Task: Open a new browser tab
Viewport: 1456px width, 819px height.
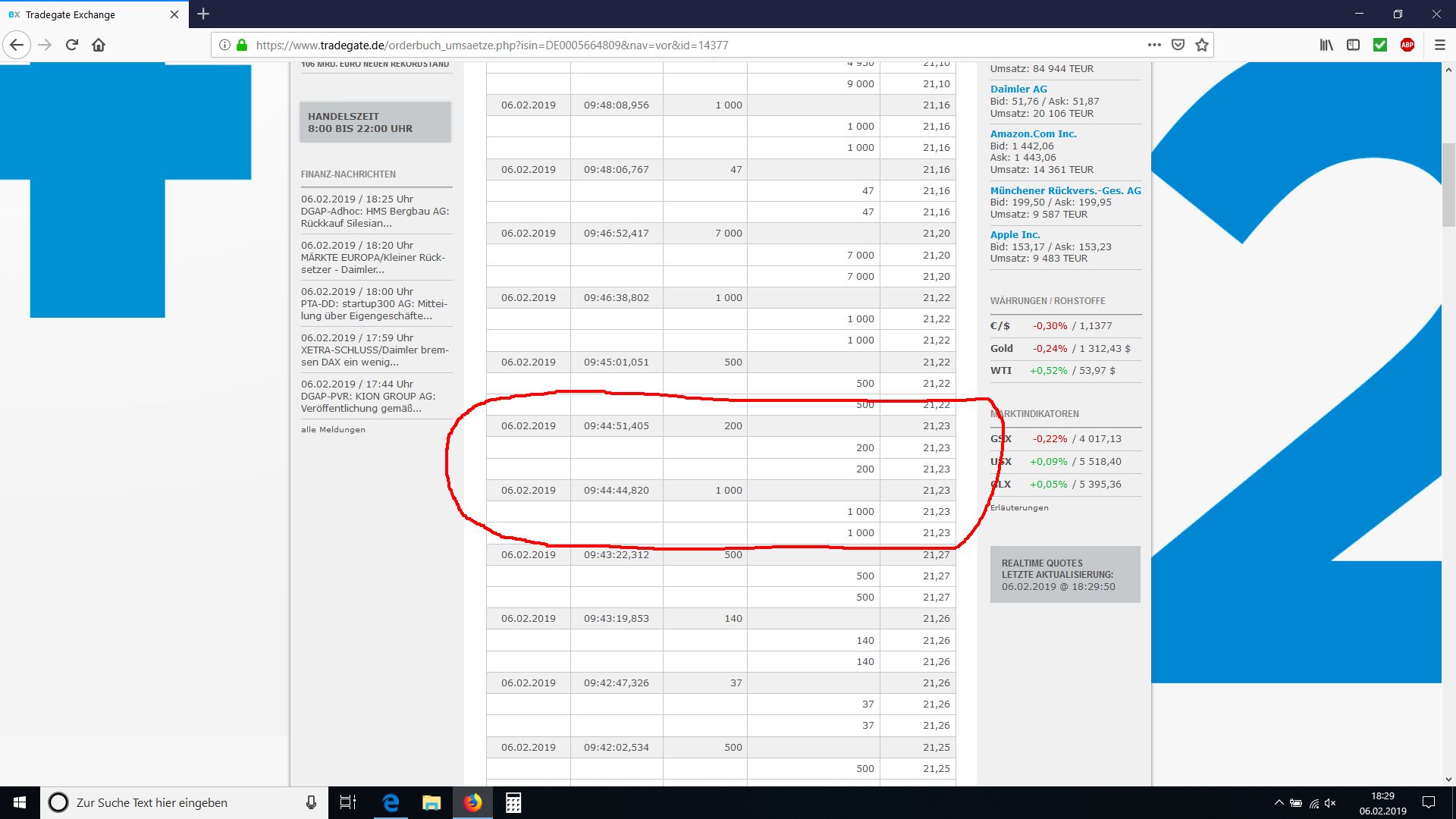Action: pyautogui.click(x=203, y=14)
